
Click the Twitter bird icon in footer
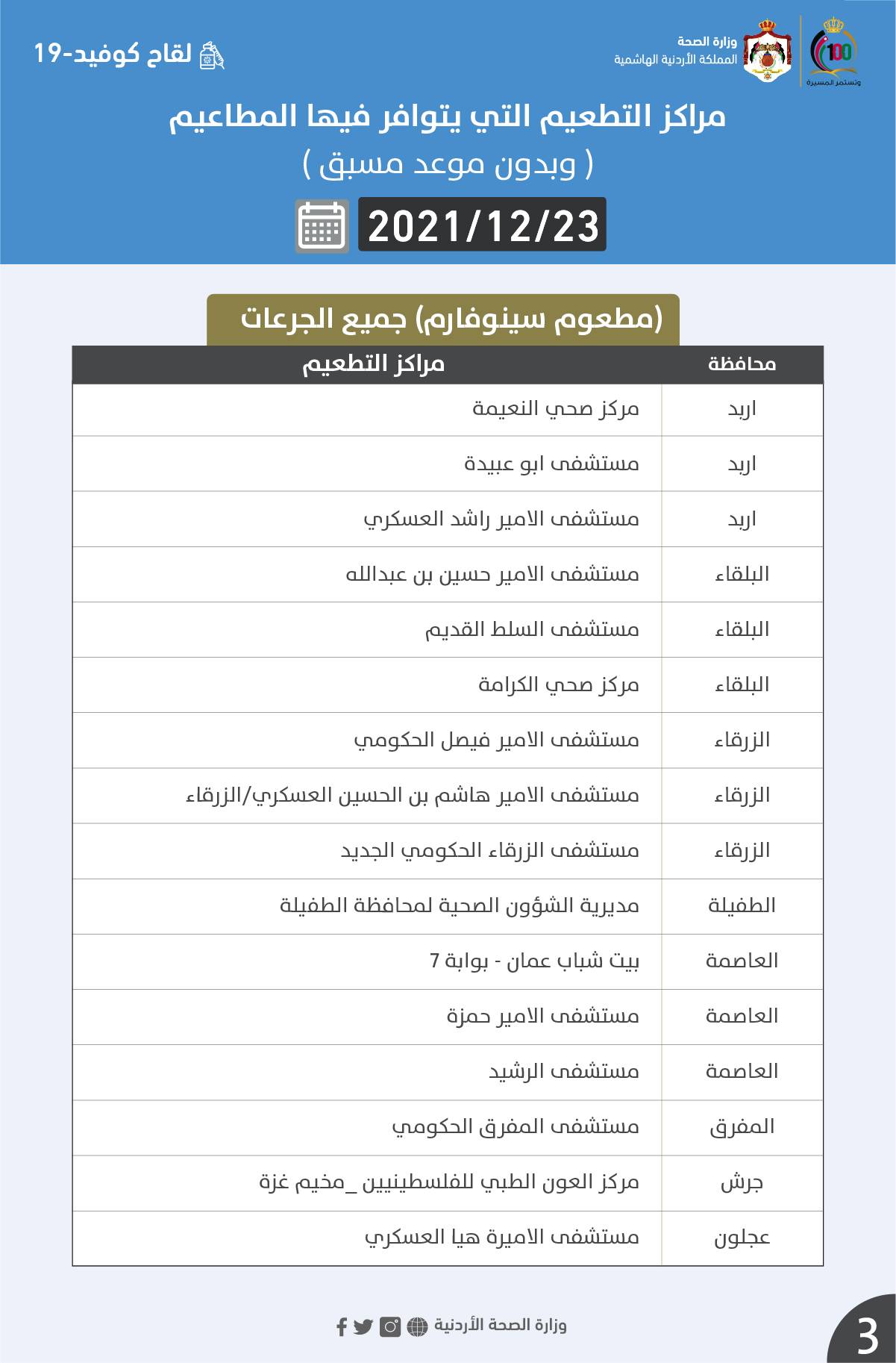[x=363, y=1326]
